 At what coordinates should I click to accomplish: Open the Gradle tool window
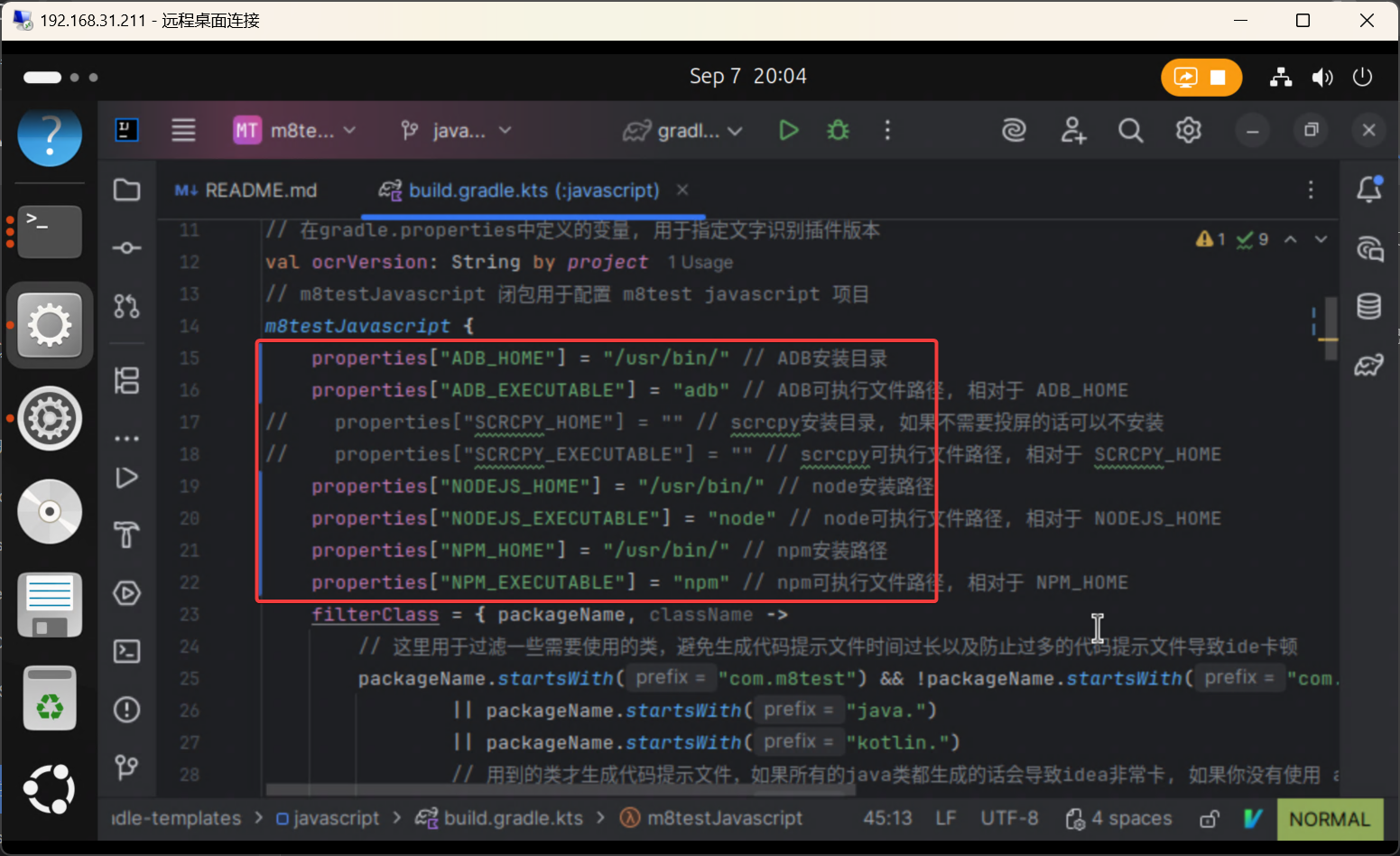coord(1368,365)
